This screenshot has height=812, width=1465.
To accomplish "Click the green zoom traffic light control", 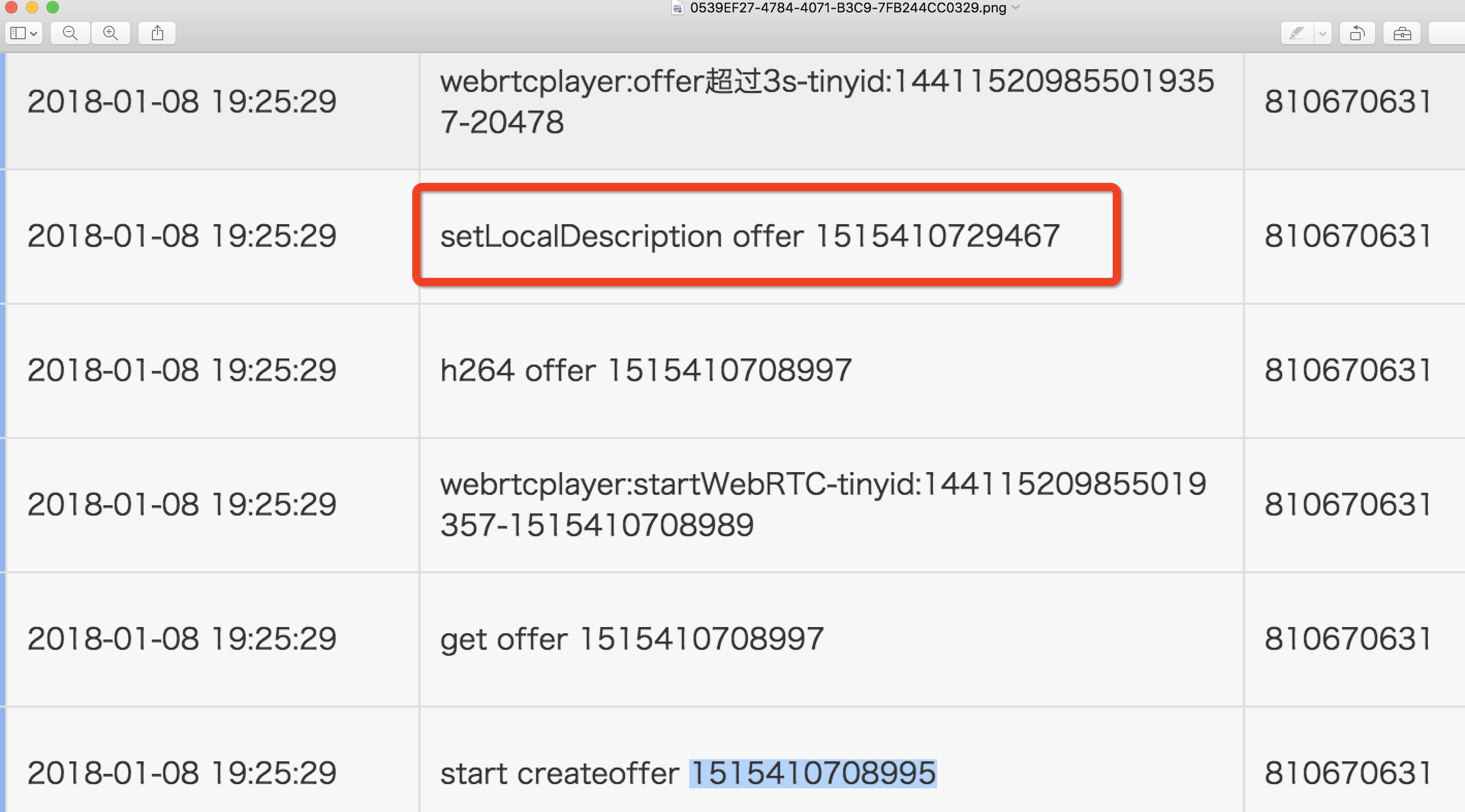I will [x=53, y=7].
